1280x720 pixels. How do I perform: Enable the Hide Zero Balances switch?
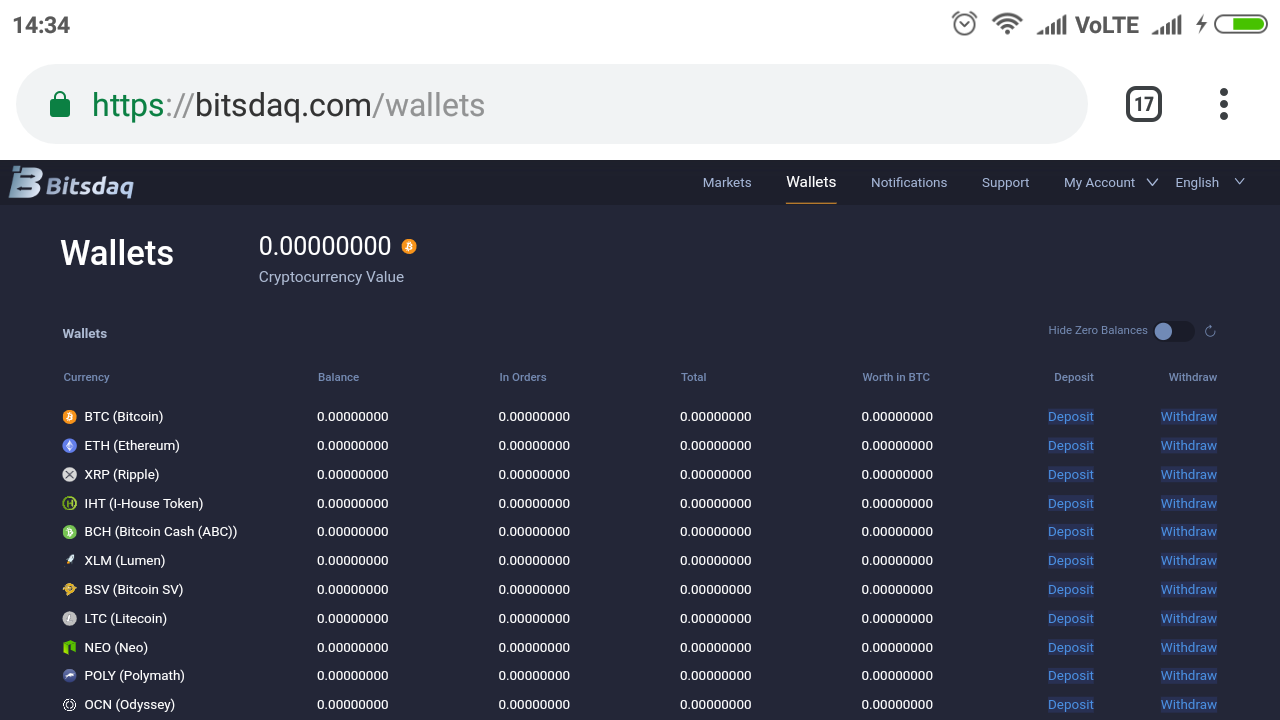tap(1174, 331)
